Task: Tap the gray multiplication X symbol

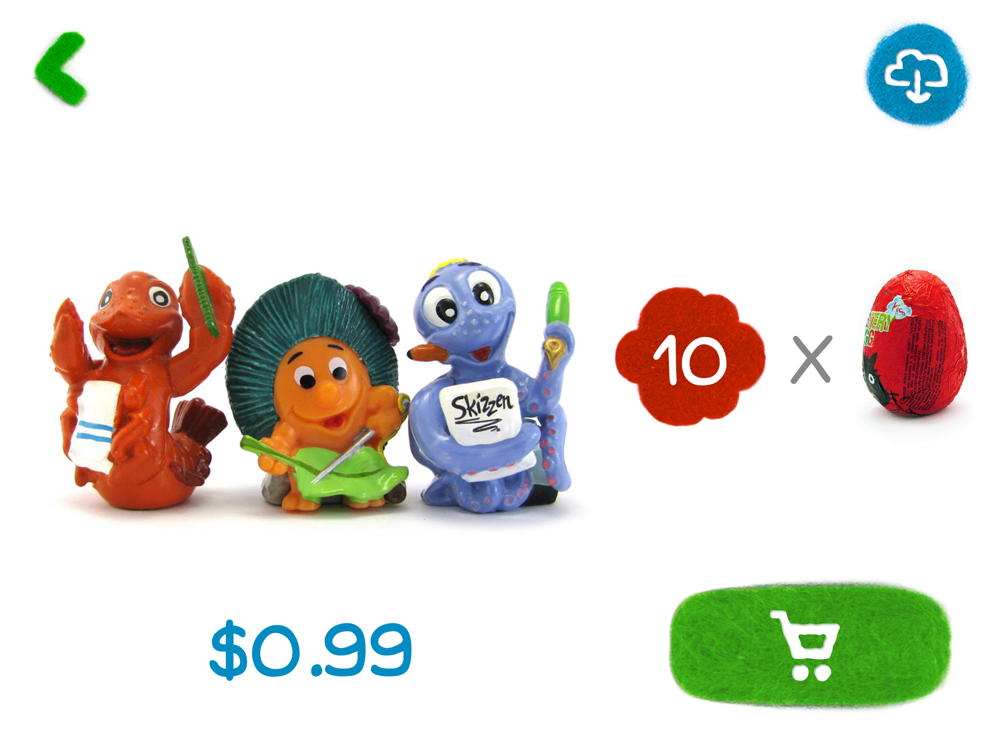Action: tap(811, 359)
